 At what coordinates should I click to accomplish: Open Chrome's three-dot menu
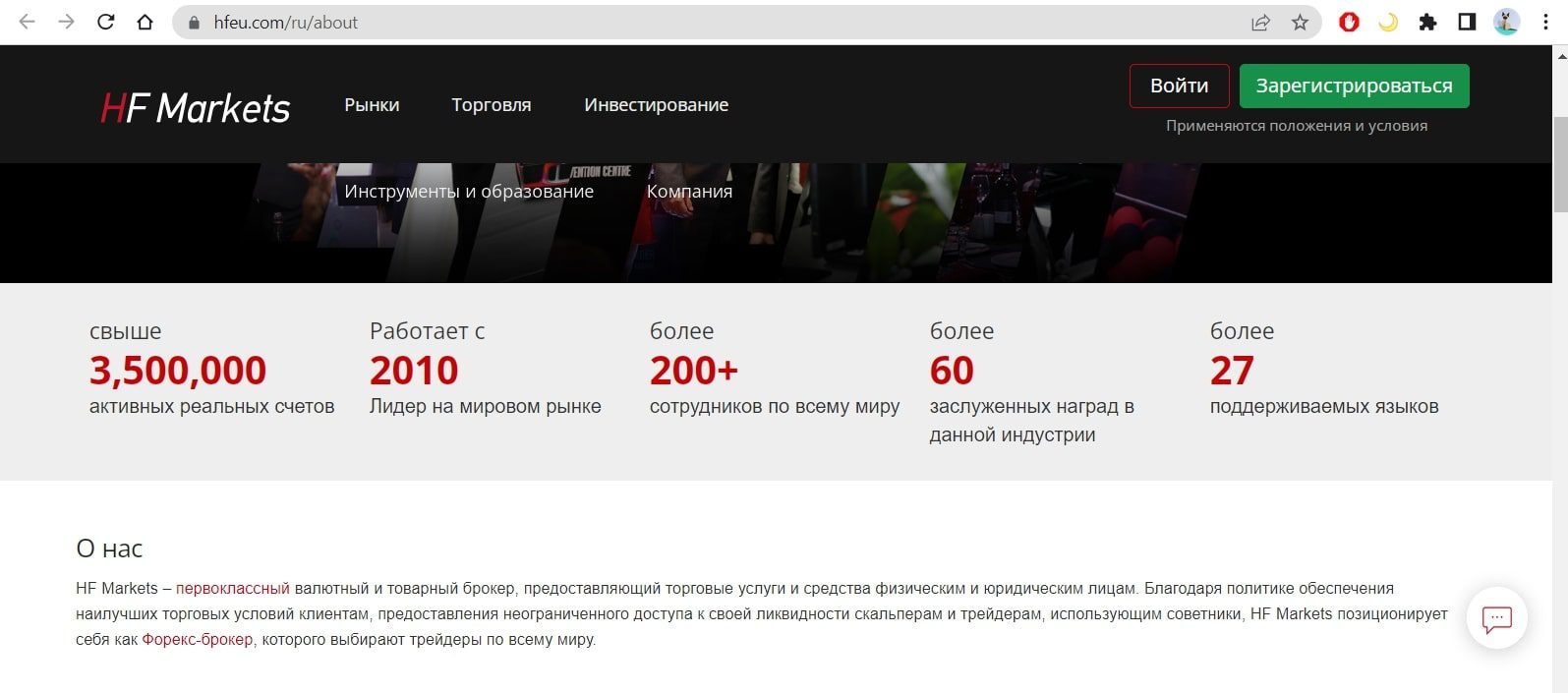click(x=1545, y=22)
